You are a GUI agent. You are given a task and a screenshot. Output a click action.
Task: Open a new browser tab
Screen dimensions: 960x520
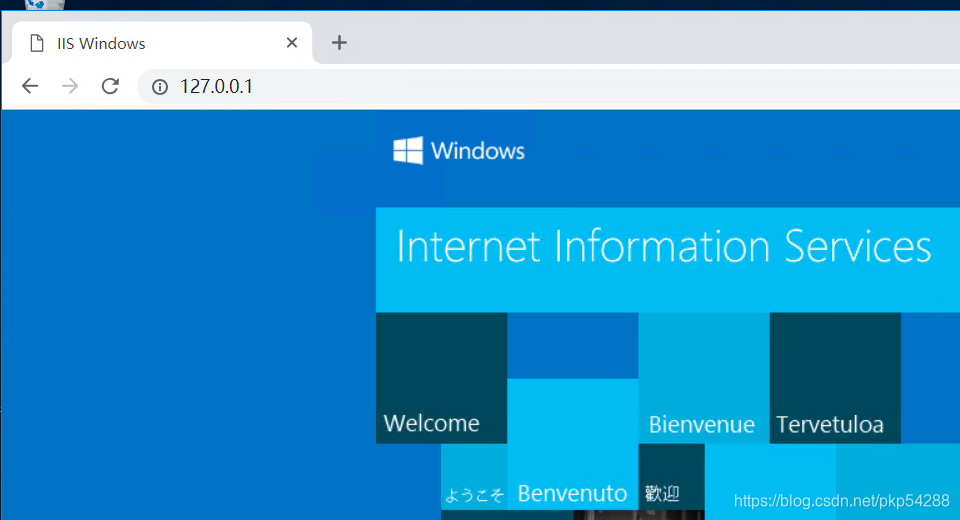tap(339, 43)
